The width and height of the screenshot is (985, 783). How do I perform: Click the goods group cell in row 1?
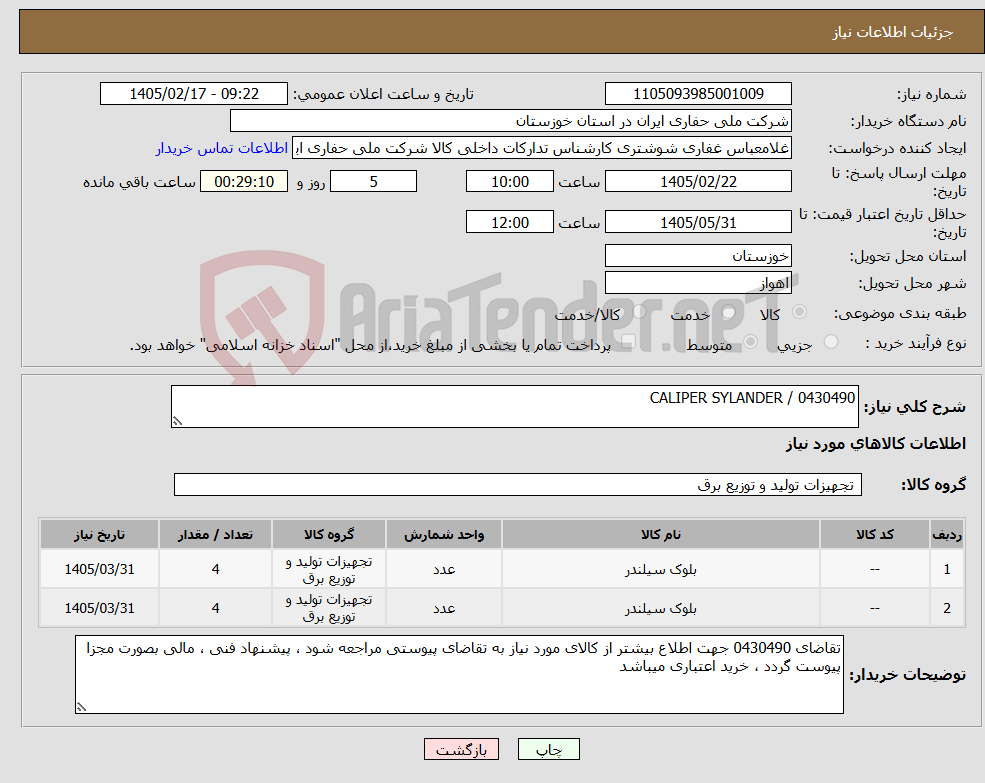click(329, 569)
